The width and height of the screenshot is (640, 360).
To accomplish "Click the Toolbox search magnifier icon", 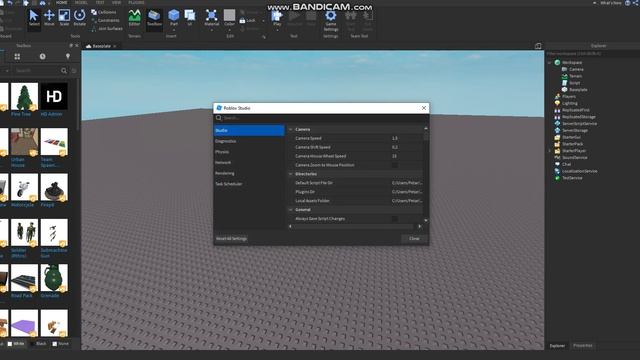I will [64, 71].
